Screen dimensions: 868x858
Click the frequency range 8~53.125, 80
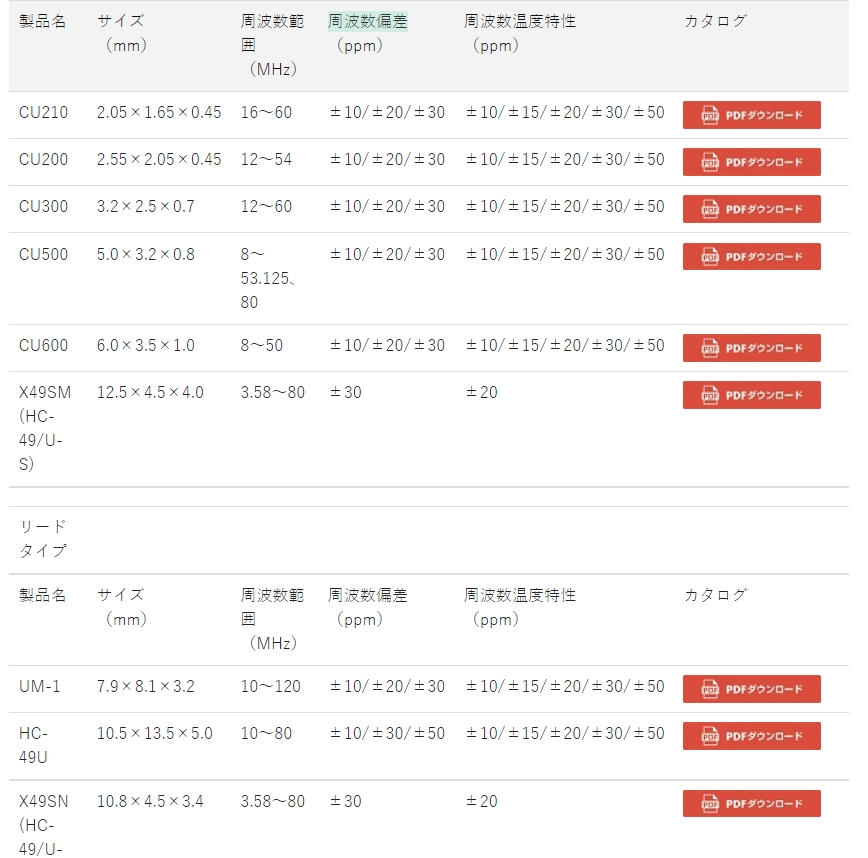coord(268,278)
